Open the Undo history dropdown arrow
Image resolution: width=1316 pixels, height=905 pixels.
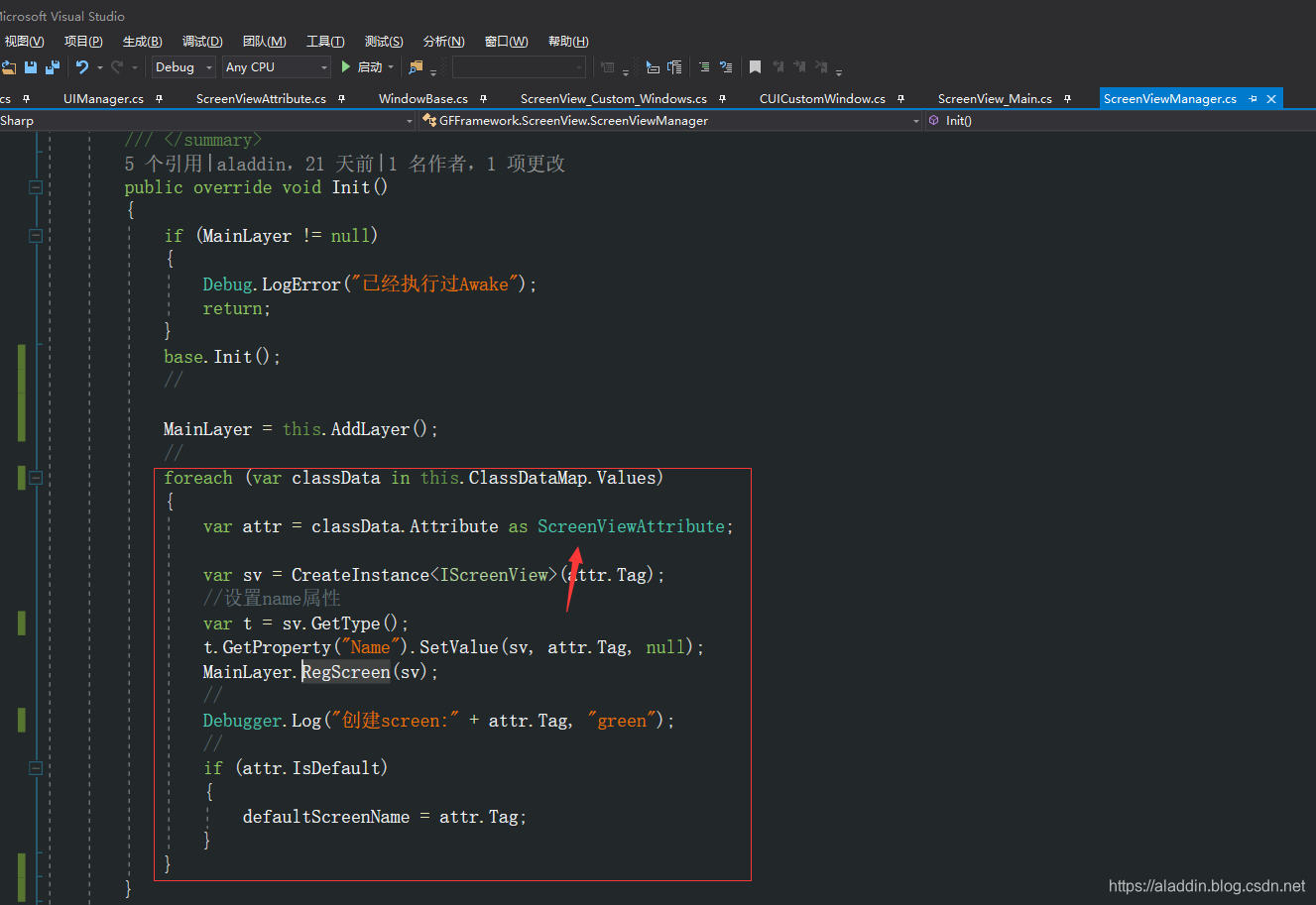tap(99, 67)
